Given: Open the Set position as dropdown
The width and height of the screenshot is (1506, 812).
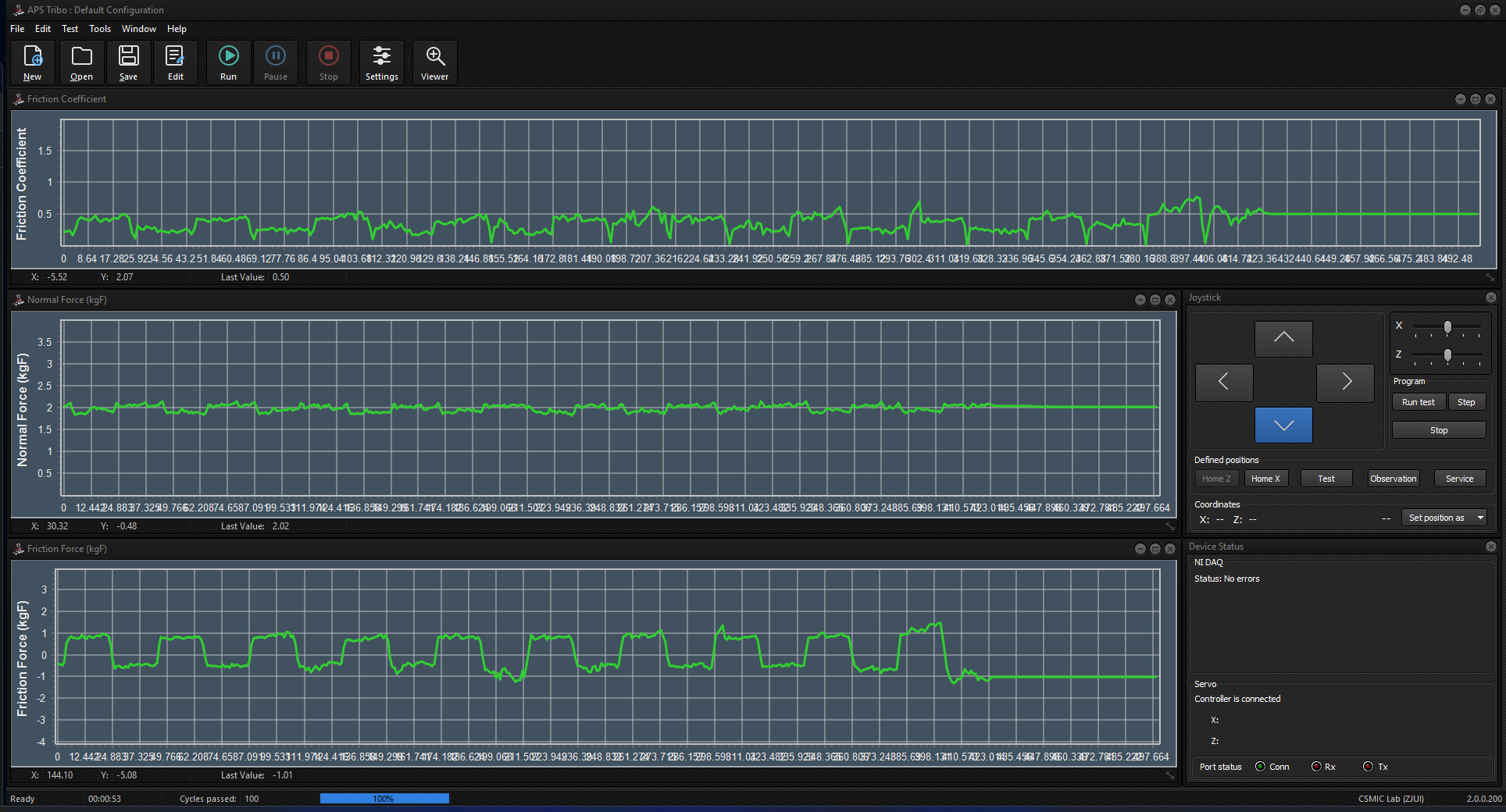Looking at the screenshot, I should 1444,517.
